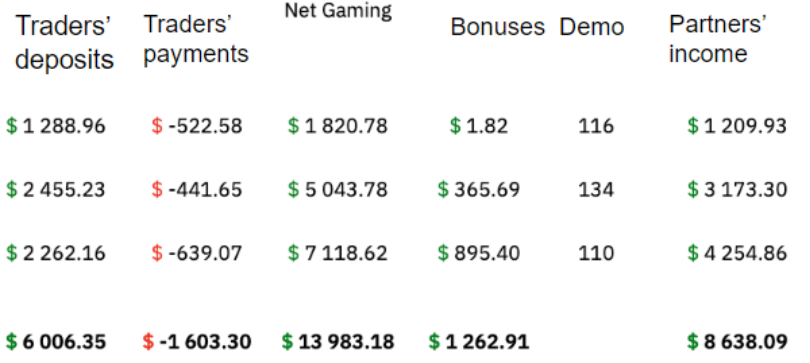Viewport: 810px width, 363px height.
Task: Click the bonus value $365.69
Action: (x=478, y=190)
